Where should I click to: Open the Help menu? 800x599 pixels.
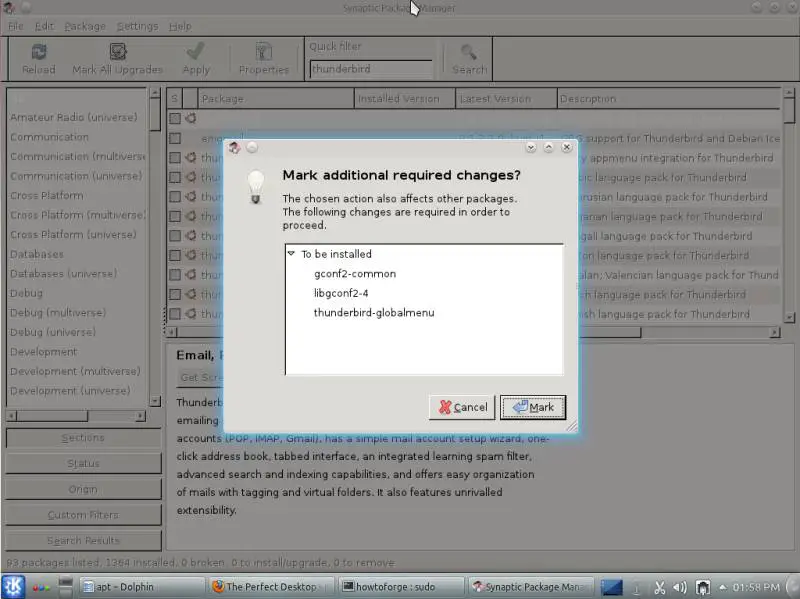(181, 26)
